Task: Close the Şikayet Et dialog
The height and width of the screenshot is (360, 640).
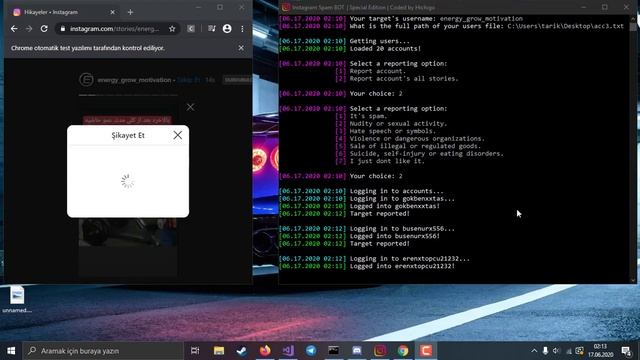Action: [178, 135]
